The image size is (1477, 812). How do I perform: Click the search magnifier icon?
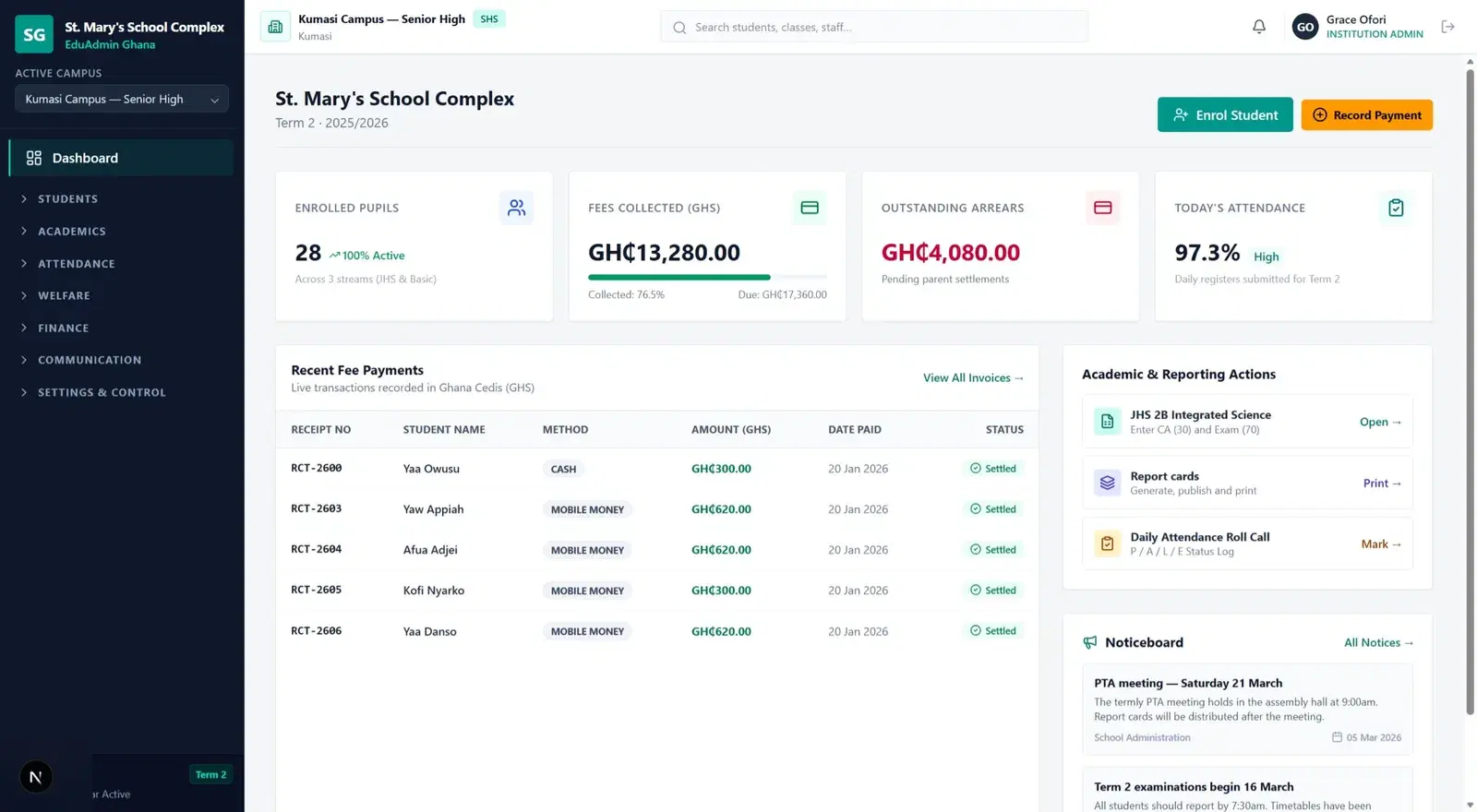click(679, 28)
